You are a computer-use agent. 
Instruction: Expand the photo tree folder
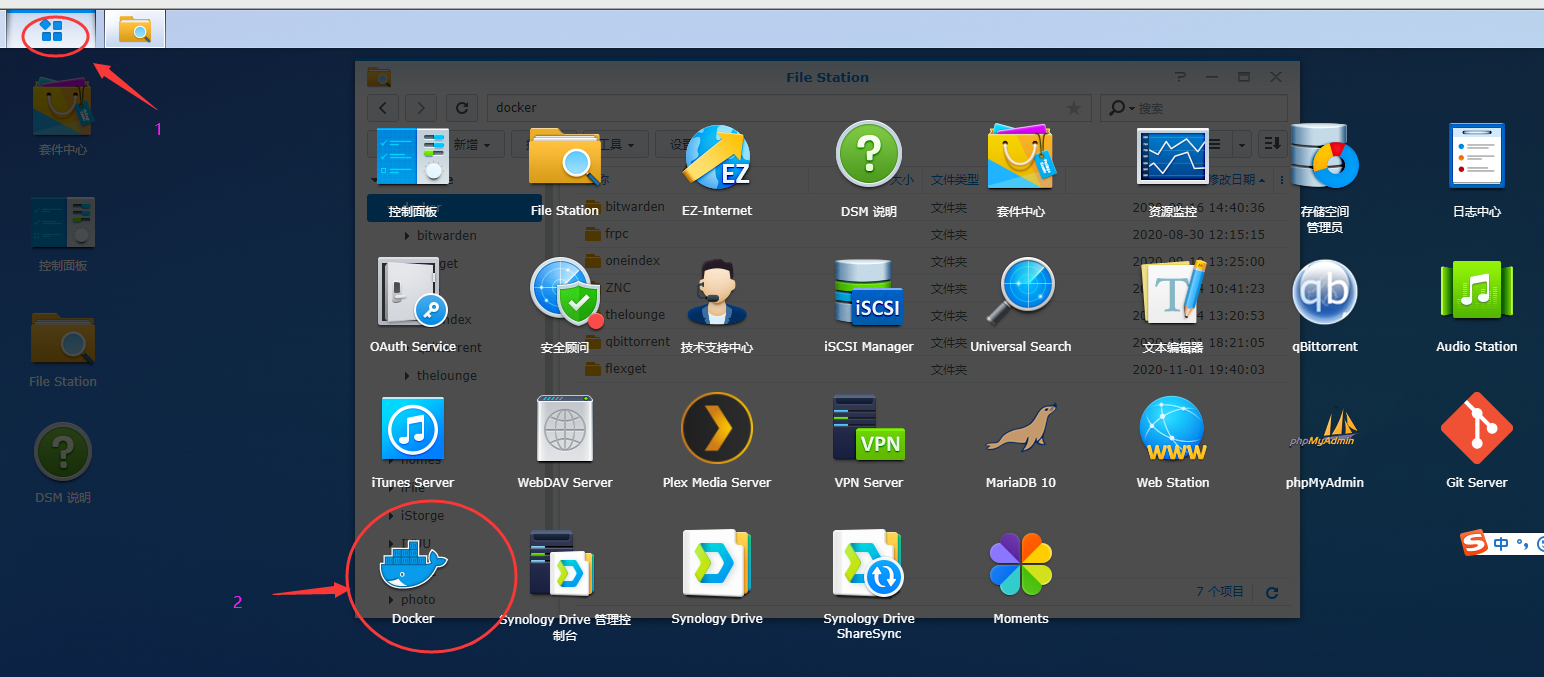pyautogui.click(x=391, y=600)
